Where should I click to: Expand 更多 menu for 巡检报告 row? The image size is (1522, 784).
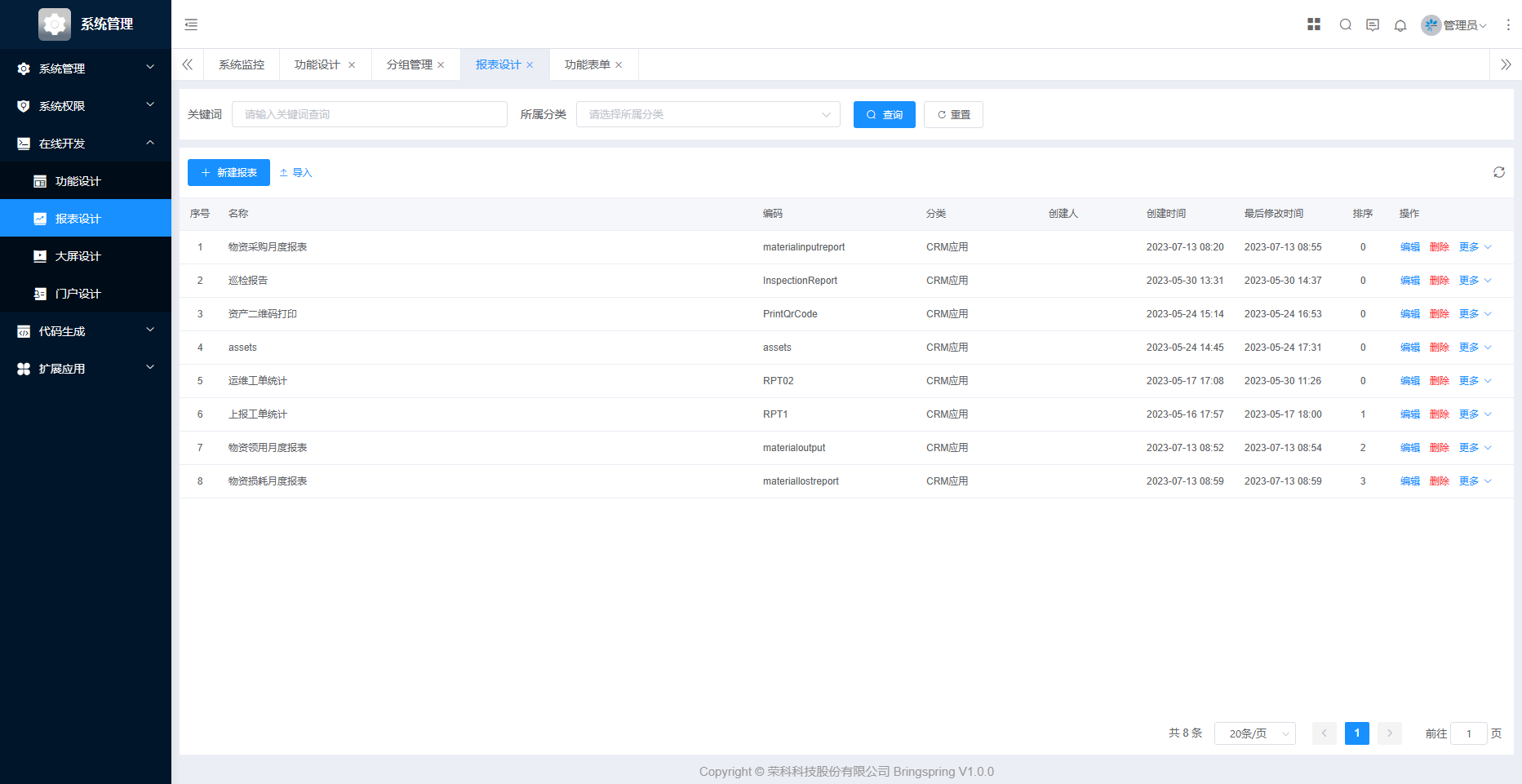[x=1475, y=281]
